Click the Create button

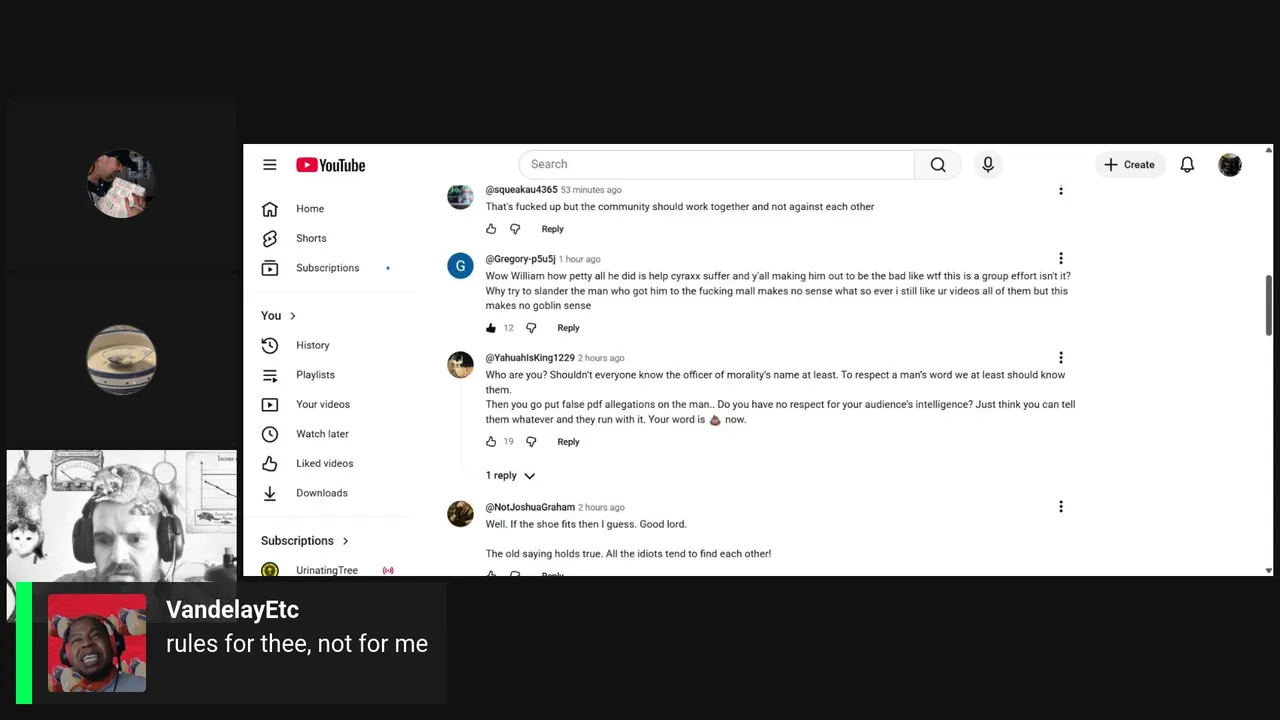click(1130, 165)
